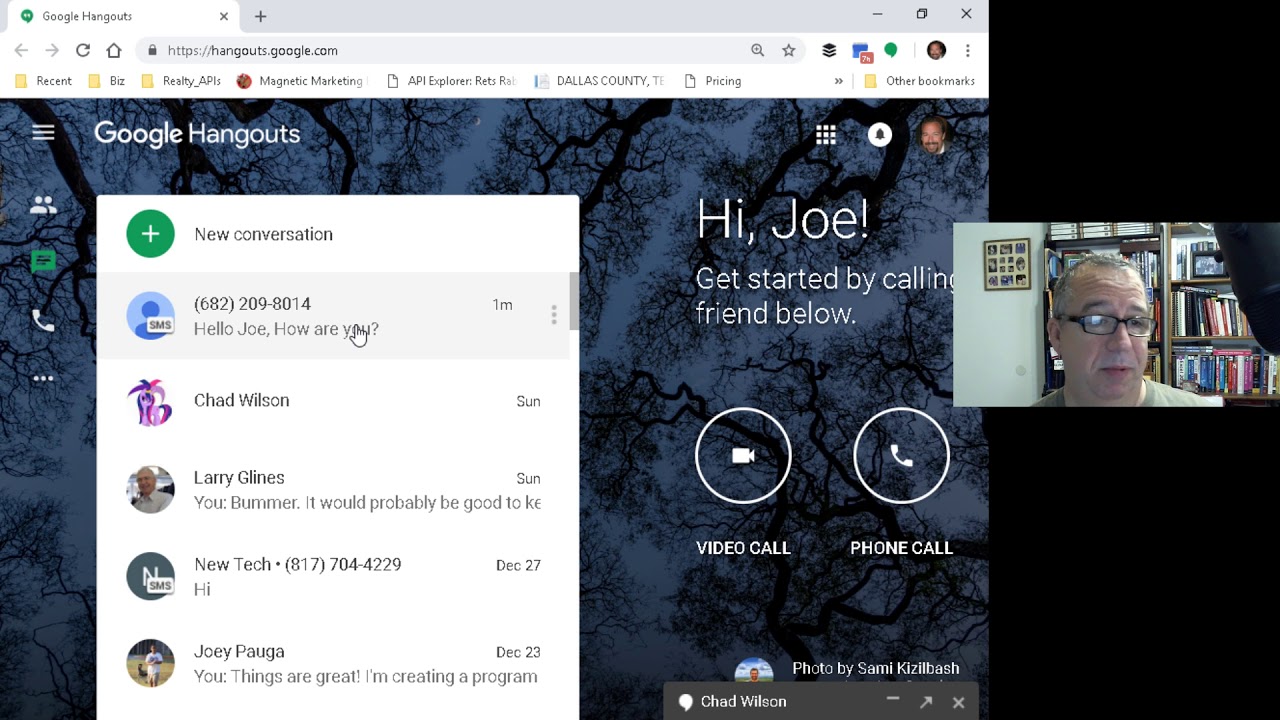Open the Other bookmarks folder
1280x720 pixels.
point(919,81)
